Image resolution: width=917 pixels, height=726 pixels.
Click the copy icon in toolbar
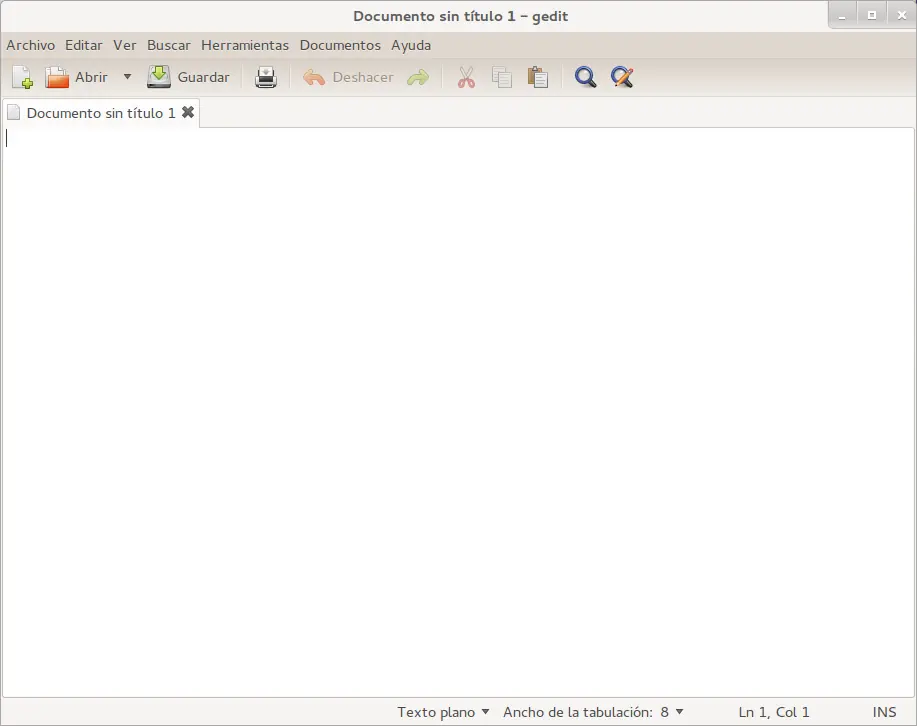(502, 77)
